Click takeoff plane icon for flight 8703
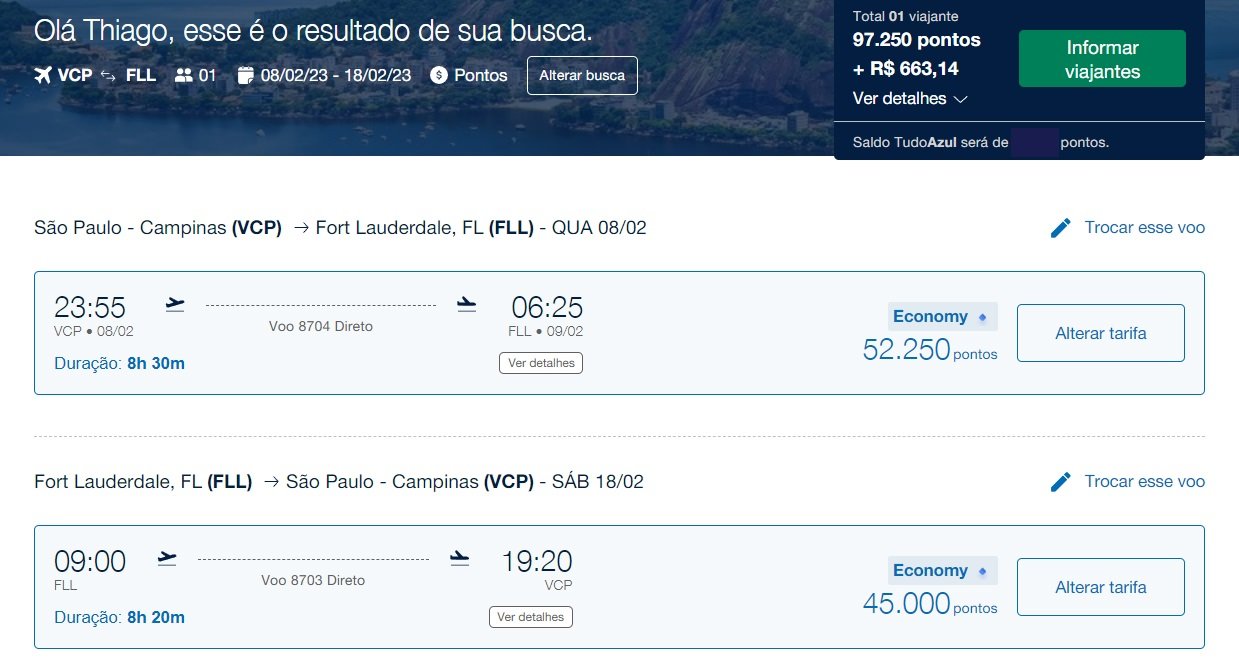Viewport: 1239px width, 663px height. 167,558
